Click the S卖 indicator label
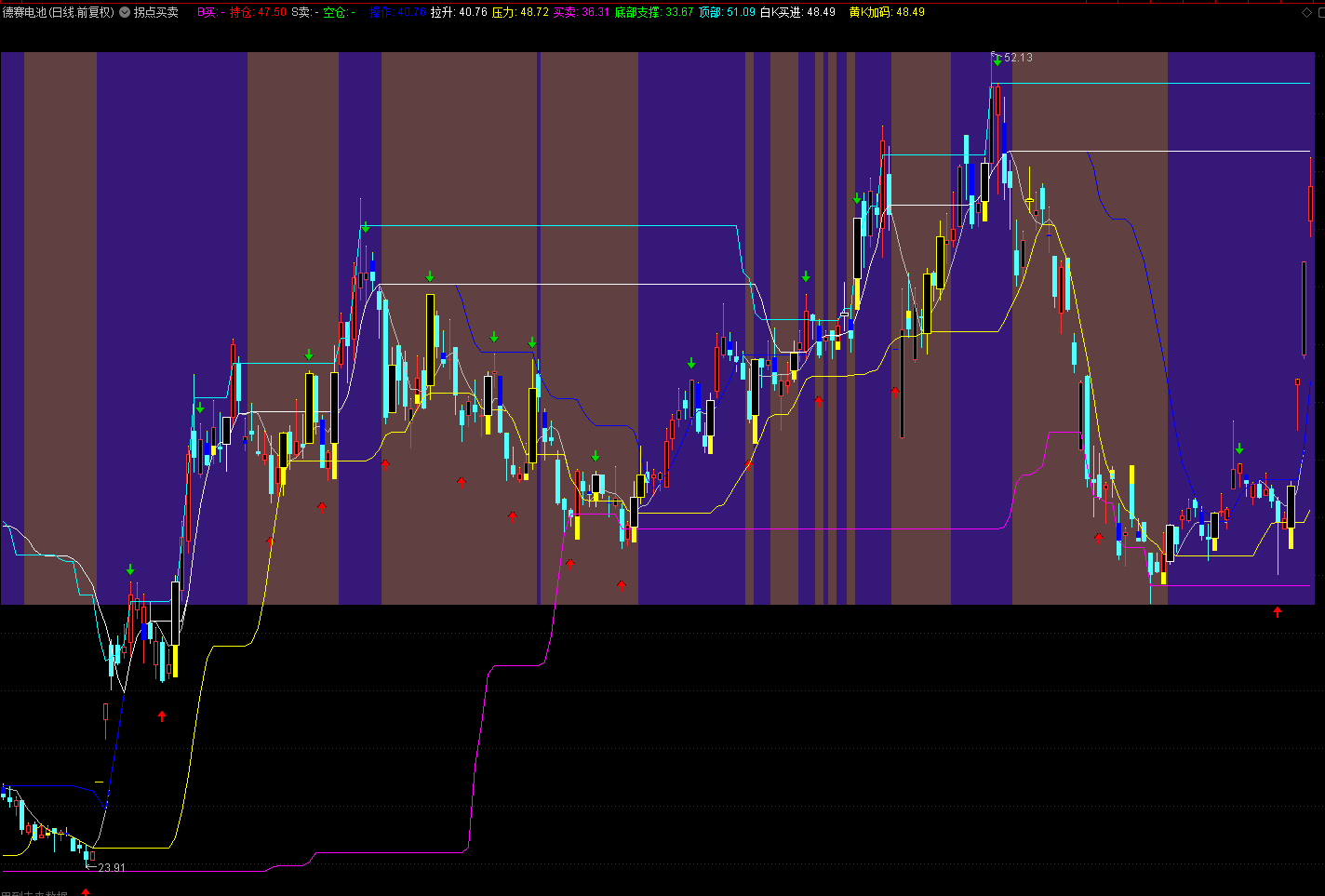Viewport: 1325px width, 896px height. pyautogui.click(x=305, y=12)
